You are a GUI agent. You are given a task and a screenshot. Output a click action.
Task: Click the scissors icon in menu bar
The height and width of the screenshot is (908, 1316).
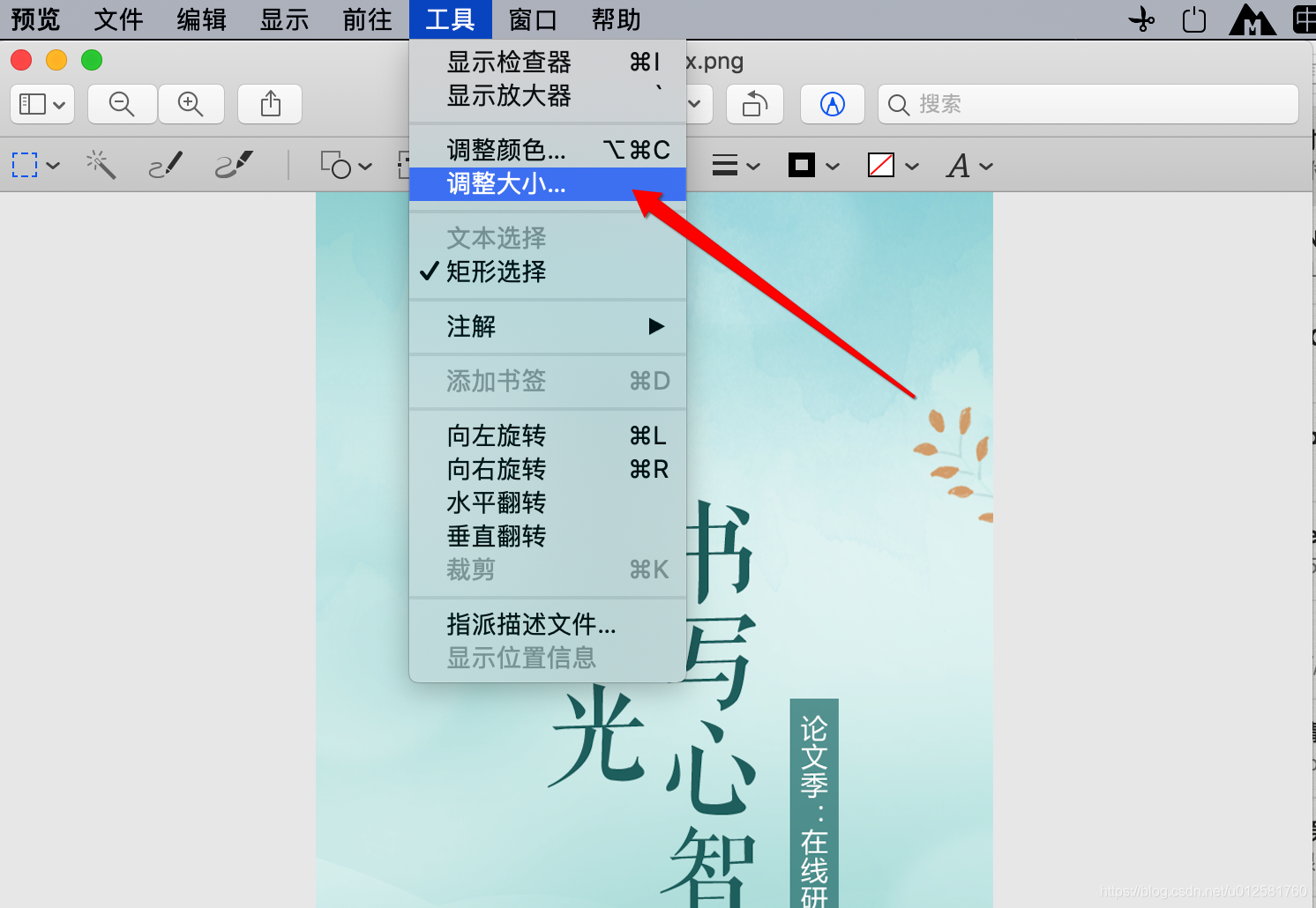1142,19
